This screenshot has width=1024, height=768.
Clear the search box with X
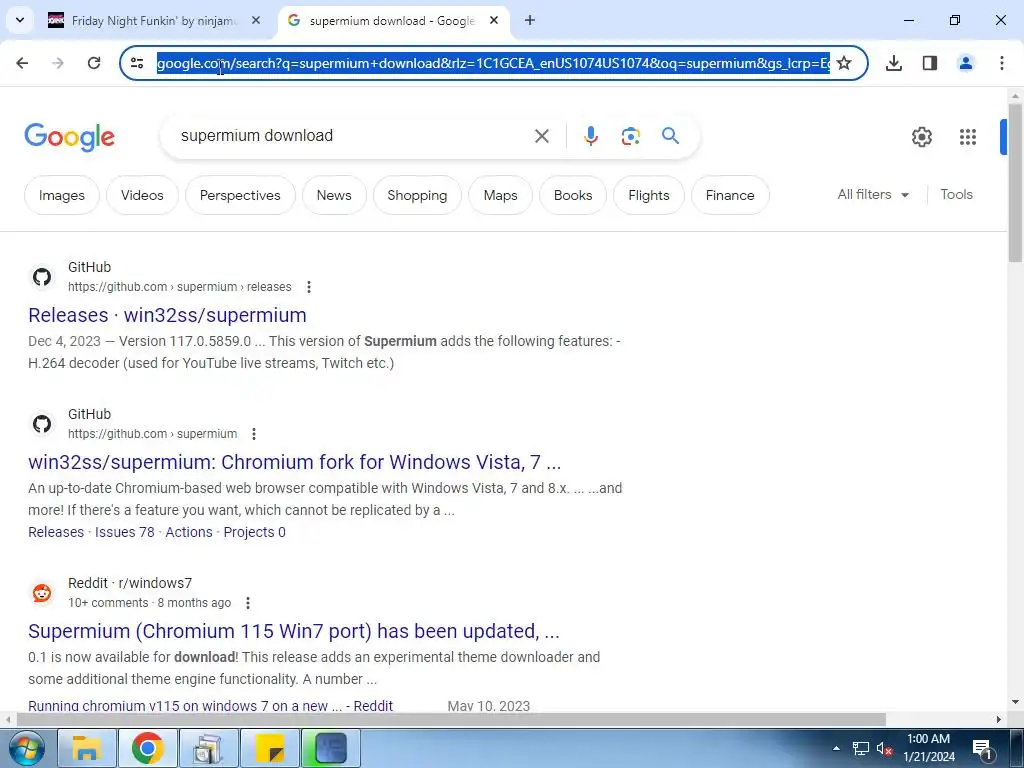(x=541, y=136)
